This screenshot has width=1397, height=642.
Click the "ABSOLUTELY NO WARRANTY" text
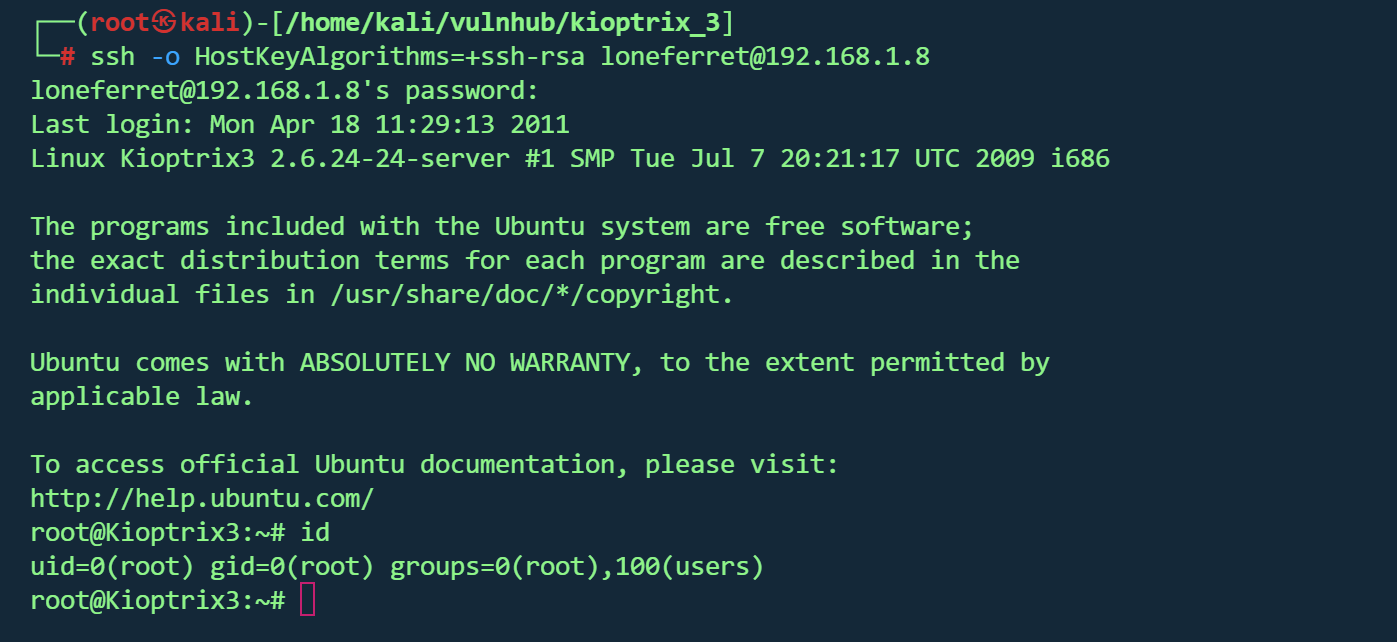(465, 362)
